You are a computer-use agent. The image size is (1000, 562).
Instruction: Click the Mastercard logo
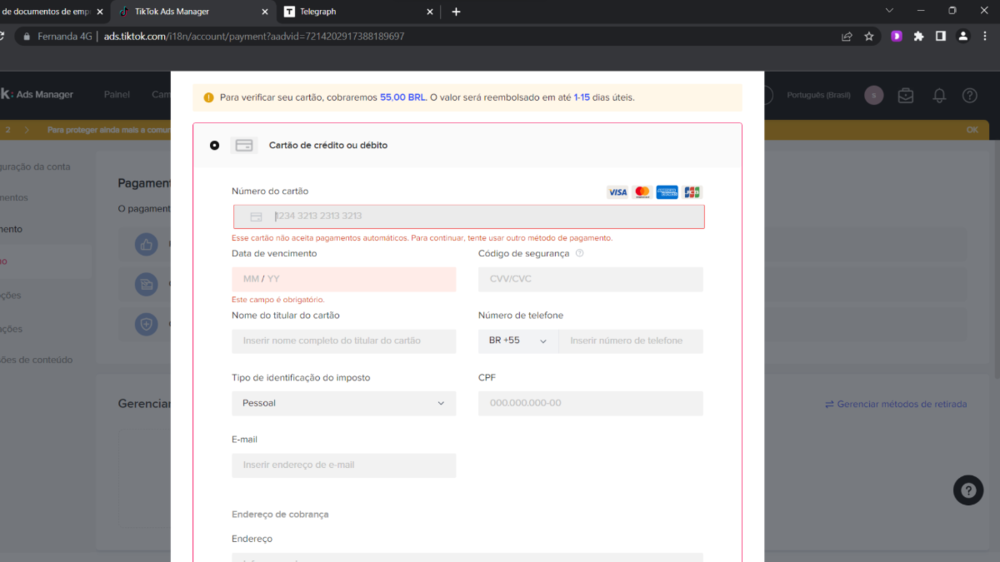point(642,192)
